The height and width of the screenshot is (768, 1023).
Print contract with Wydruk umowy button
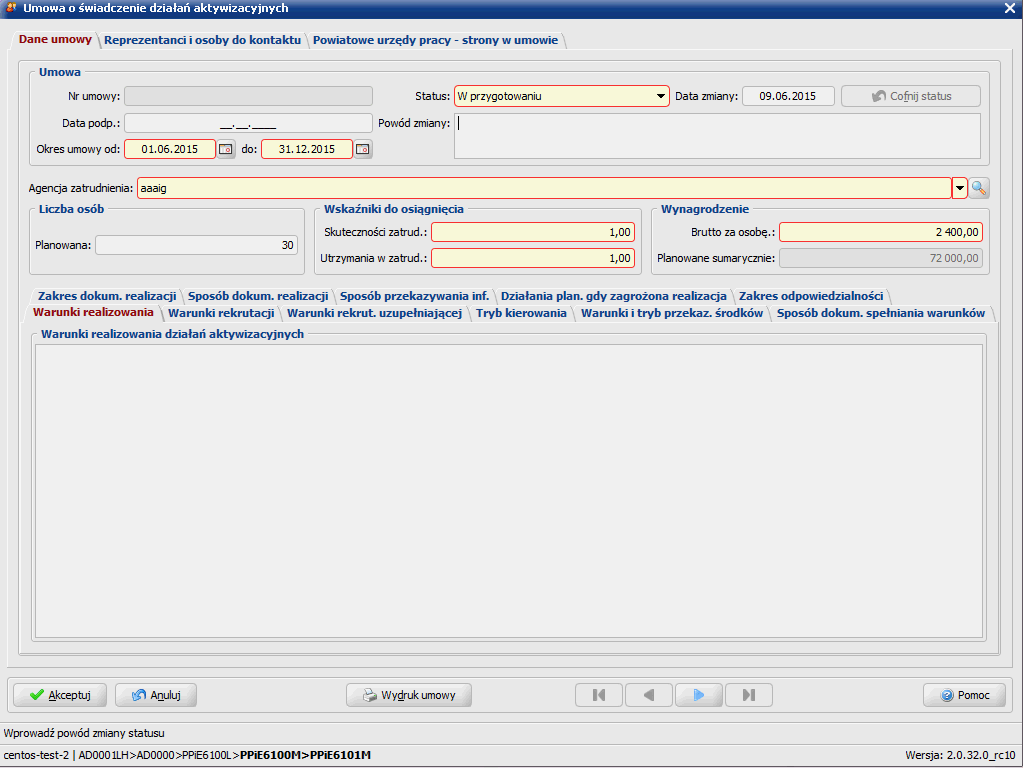pos(409,695)
